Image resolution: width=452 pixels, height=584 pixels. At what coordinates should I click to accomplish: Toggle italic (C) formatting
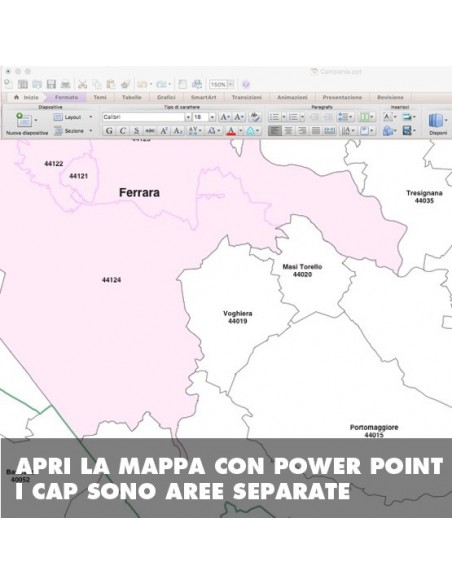pyautogui.click(x=122, y=130)
